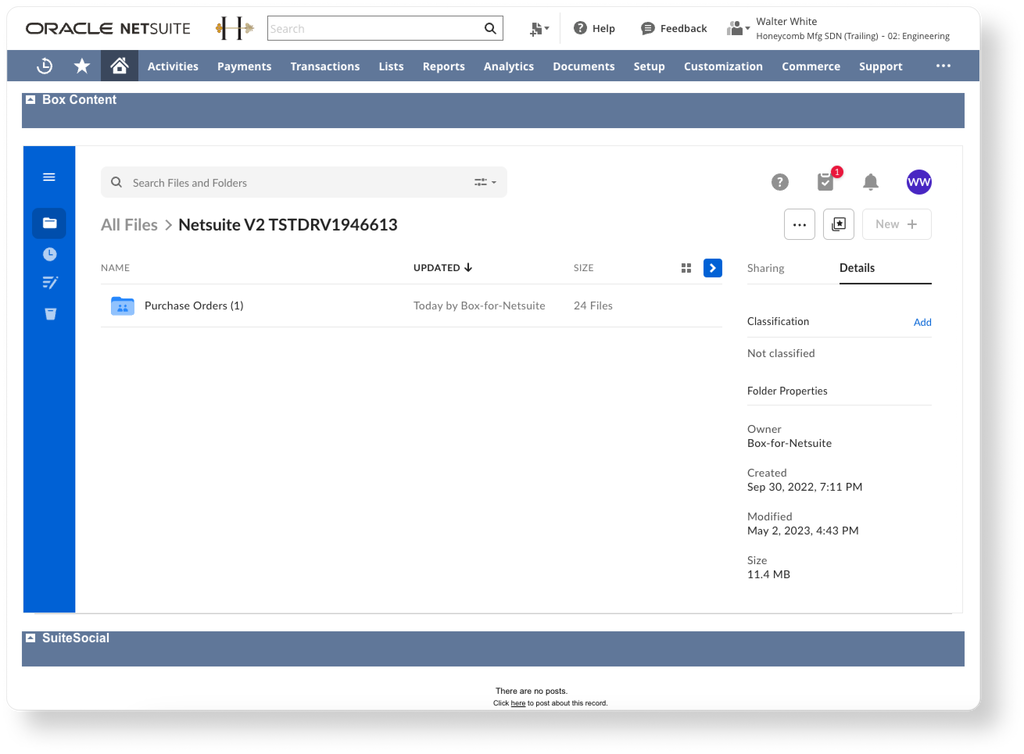Screen dimensions: 1024x754
Task: Open Feedback from the header
Action: click(674, 29)
